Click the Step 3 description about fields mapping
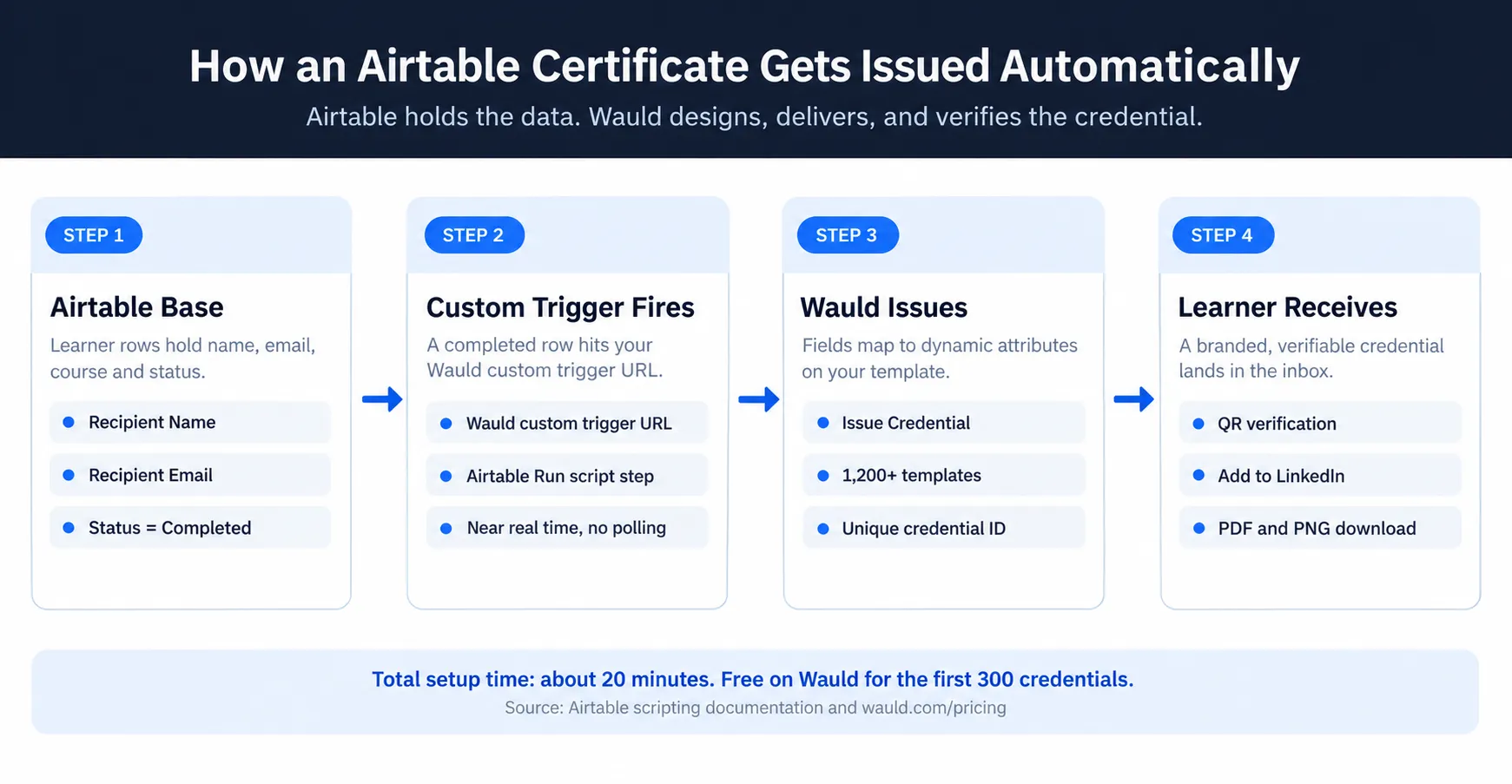The width and height of the screenshot is (1512, 784). [x=940, y=359]
